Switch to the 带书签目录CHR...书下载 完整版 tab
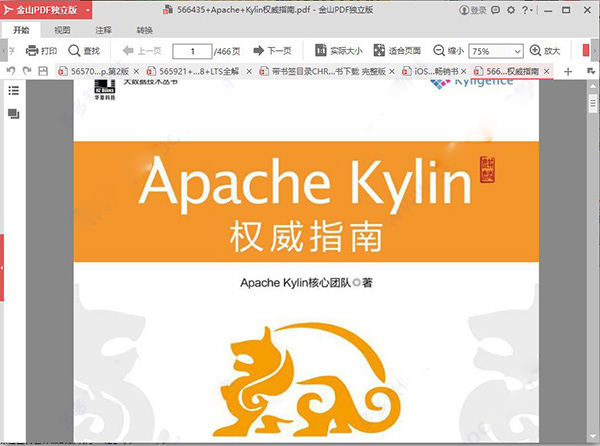The image size is (600, 446). [x=323, y=71]
